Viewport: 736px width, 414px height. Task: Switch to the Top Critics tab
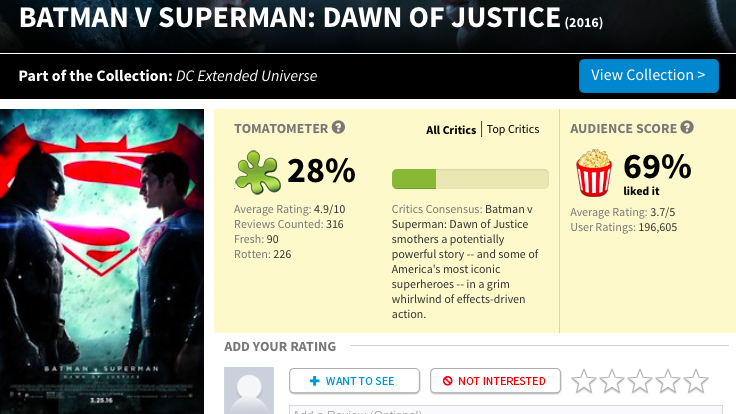513,129
